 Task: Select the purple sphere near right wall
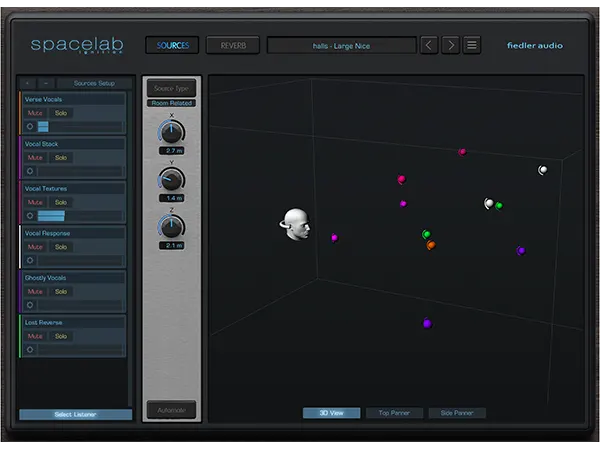pos(521,251)
